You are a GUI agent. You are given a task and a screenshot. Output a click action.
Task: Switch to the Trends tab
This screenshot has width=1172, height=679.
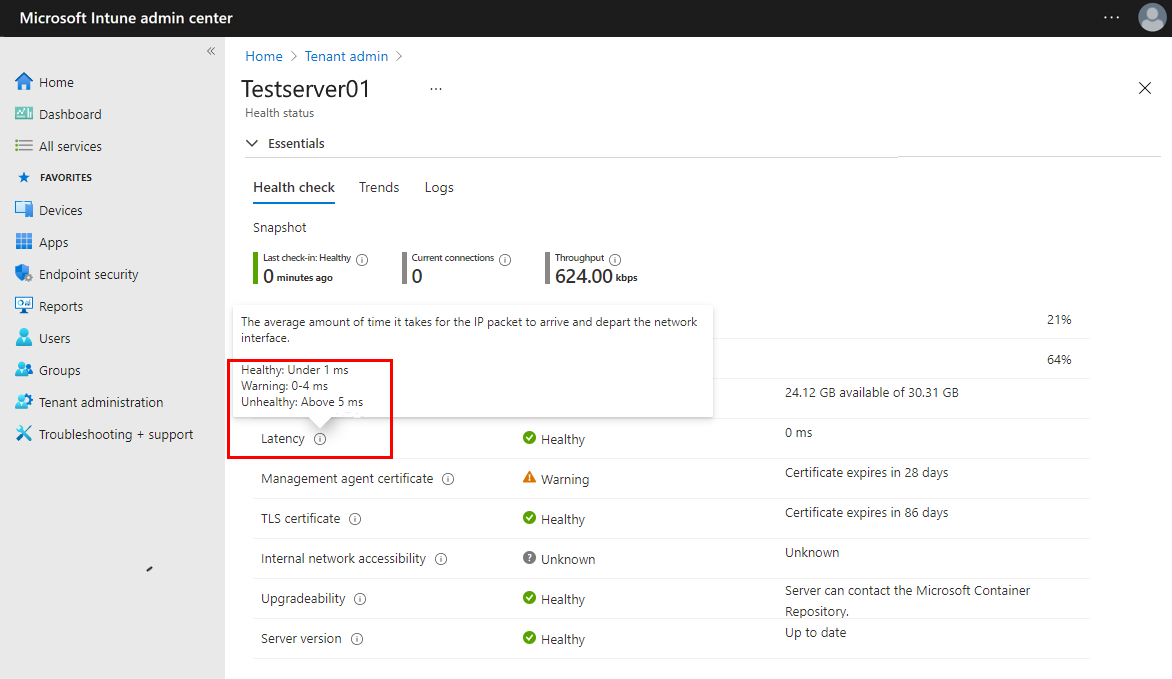(379, 187)
